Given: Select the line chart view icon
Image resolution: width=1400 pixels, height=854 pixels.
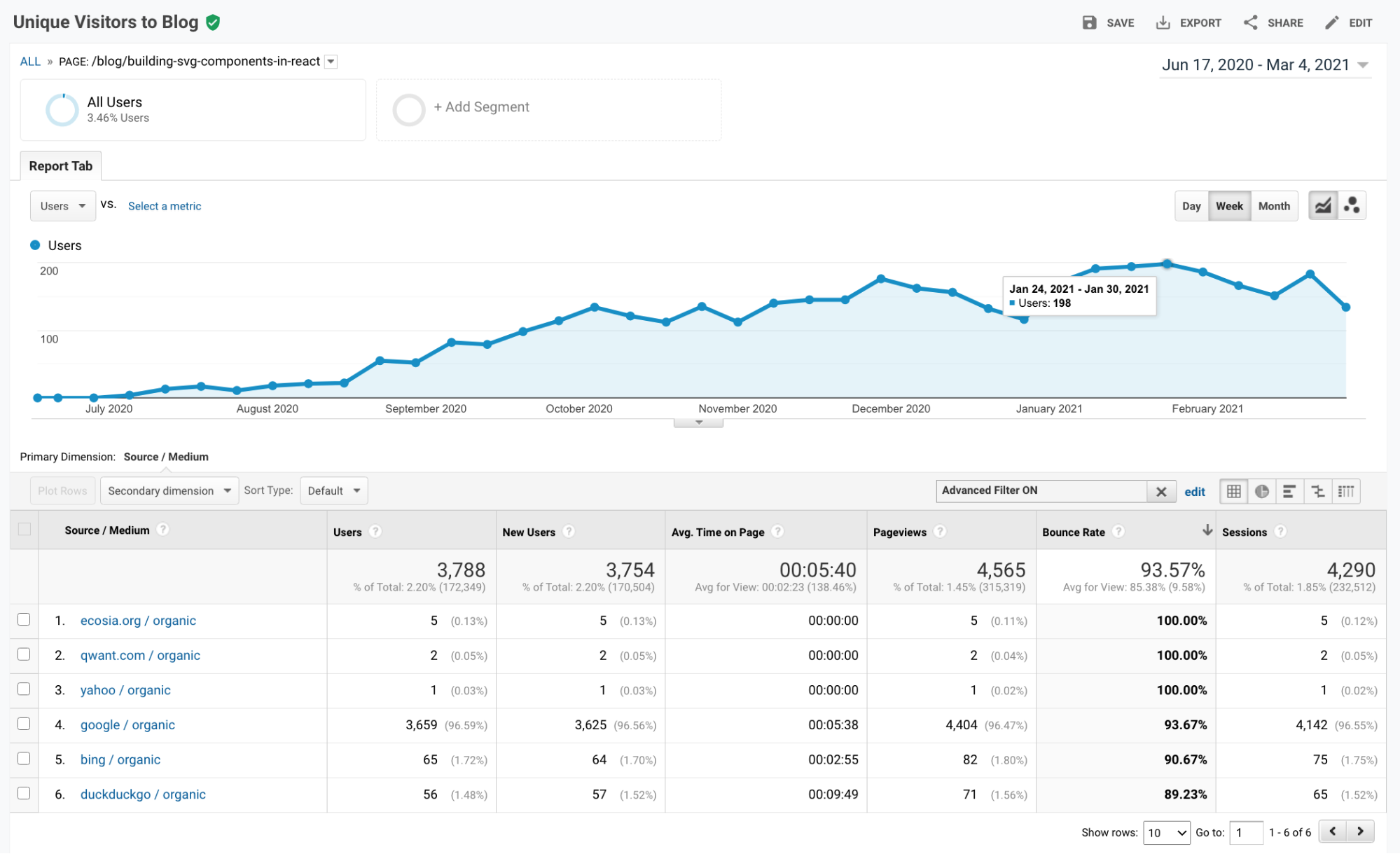Looking at the screenshot, I should (1323, 206).
